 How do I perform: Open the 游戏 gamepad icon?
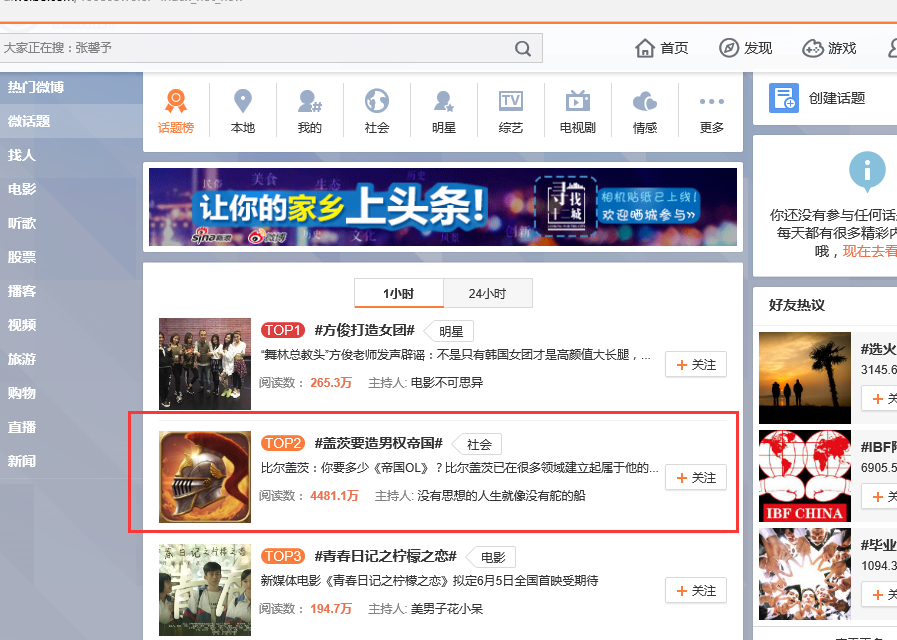pos(812,49)
